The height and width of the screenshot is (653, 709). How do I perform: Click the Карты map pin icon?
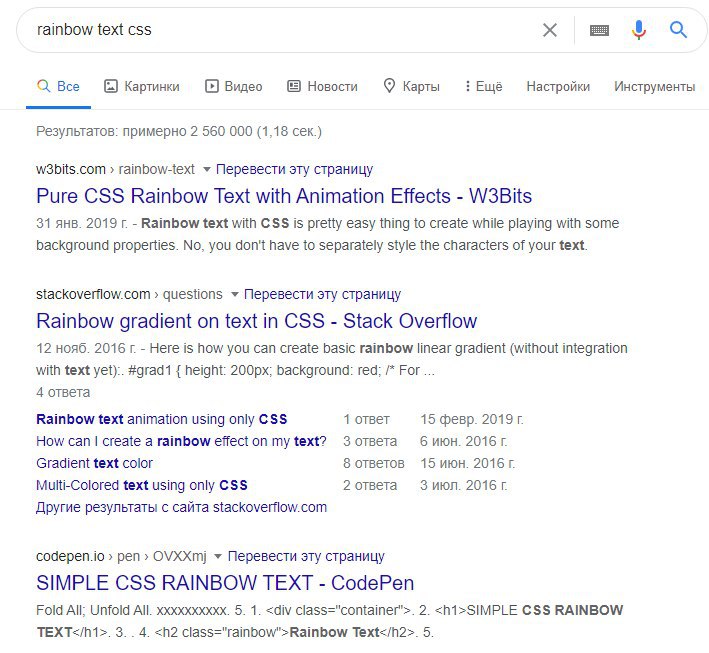pos(389,86)
